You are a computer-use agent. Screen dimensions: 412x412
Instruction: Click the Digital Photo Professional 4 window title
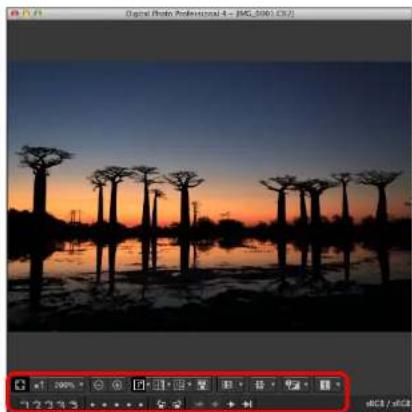tap(210, 14)
